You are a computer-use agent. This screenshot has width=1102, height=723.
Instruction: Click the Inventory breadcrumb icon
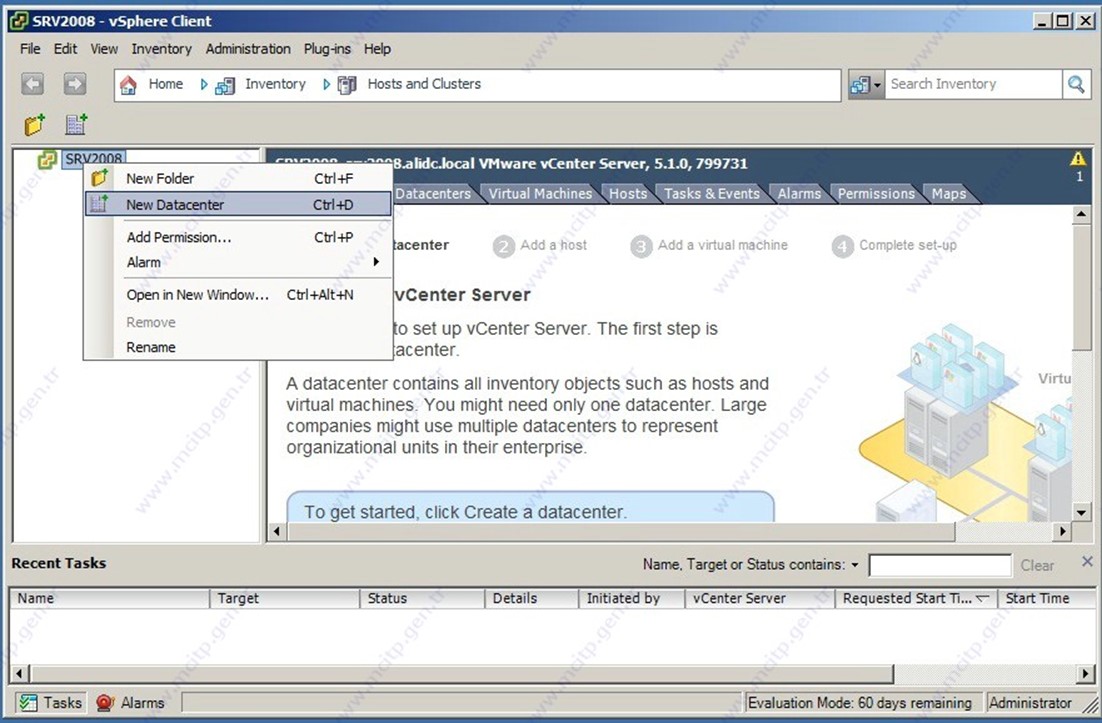[225, 86]
